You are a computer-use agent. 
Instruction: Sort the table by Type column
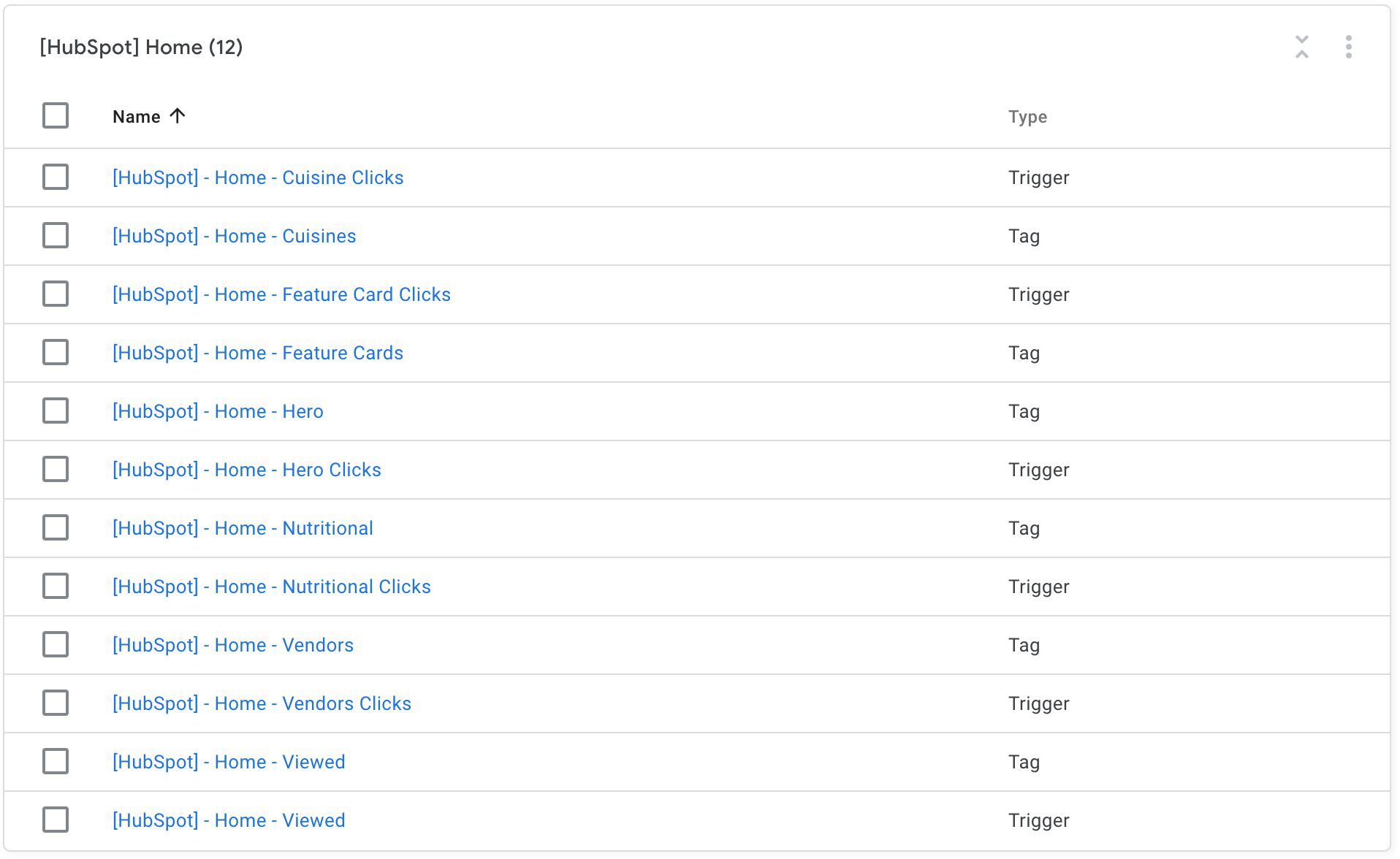click(x=1027, y=117)
